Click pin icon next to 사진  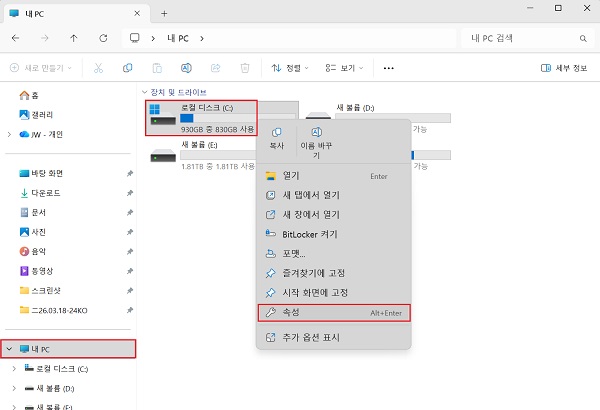tap(130, 232)
